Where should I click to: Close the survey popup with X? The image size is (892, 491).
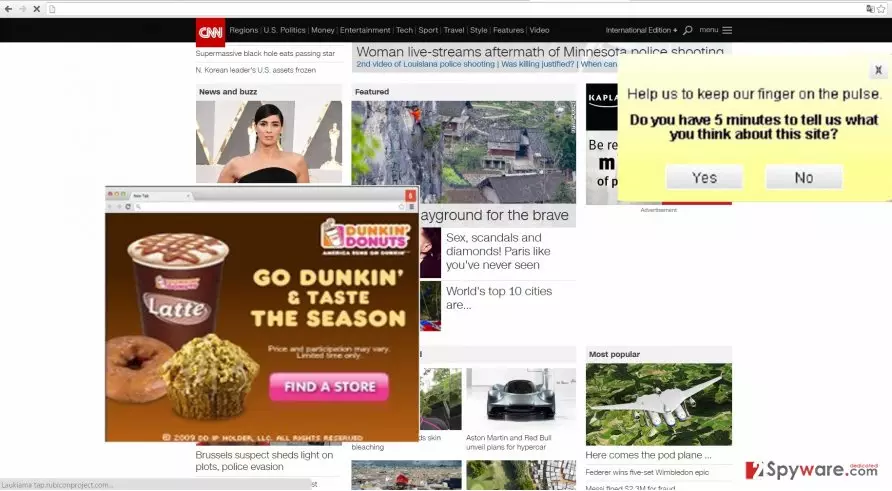tap(878, 70)
